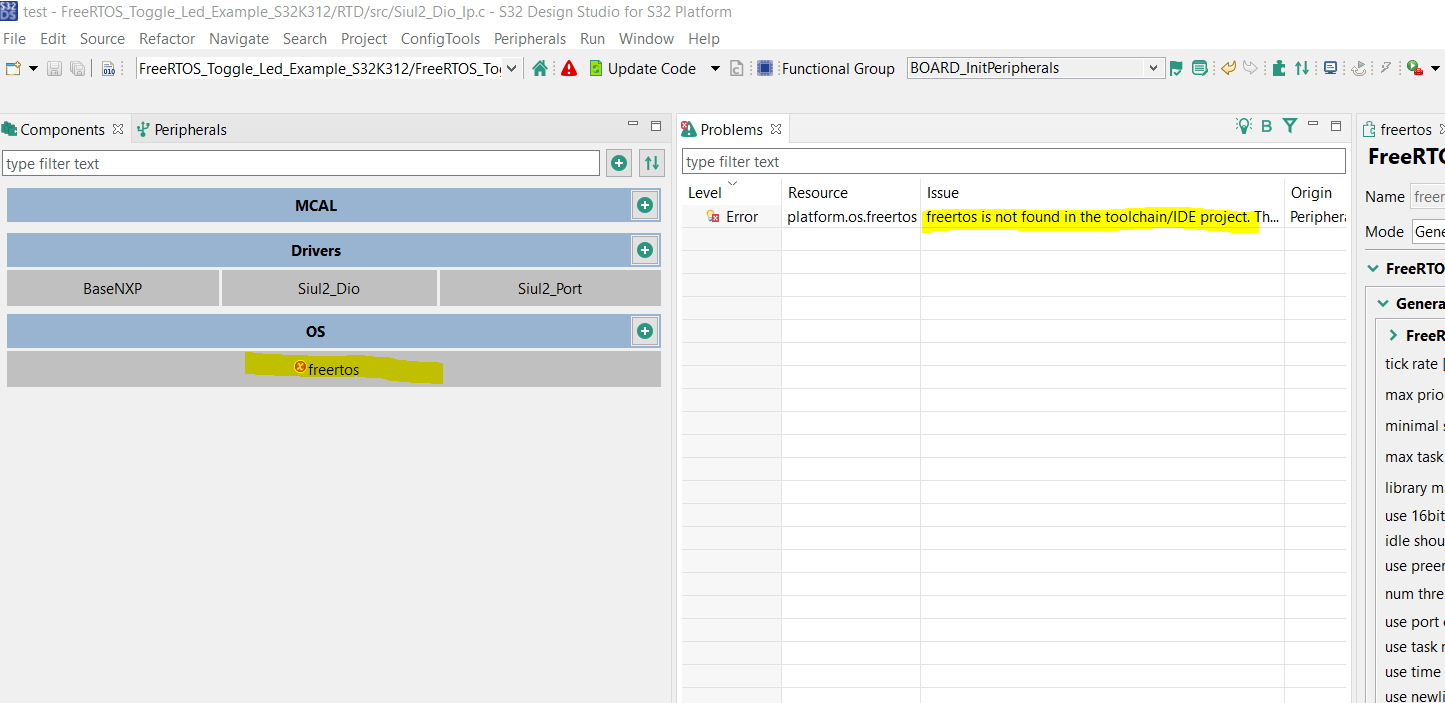The height and width of the screenshot is (703, 1445).
Task: Click the step-over arrow icon in toolbar
Action: [x=1359, y=68]
